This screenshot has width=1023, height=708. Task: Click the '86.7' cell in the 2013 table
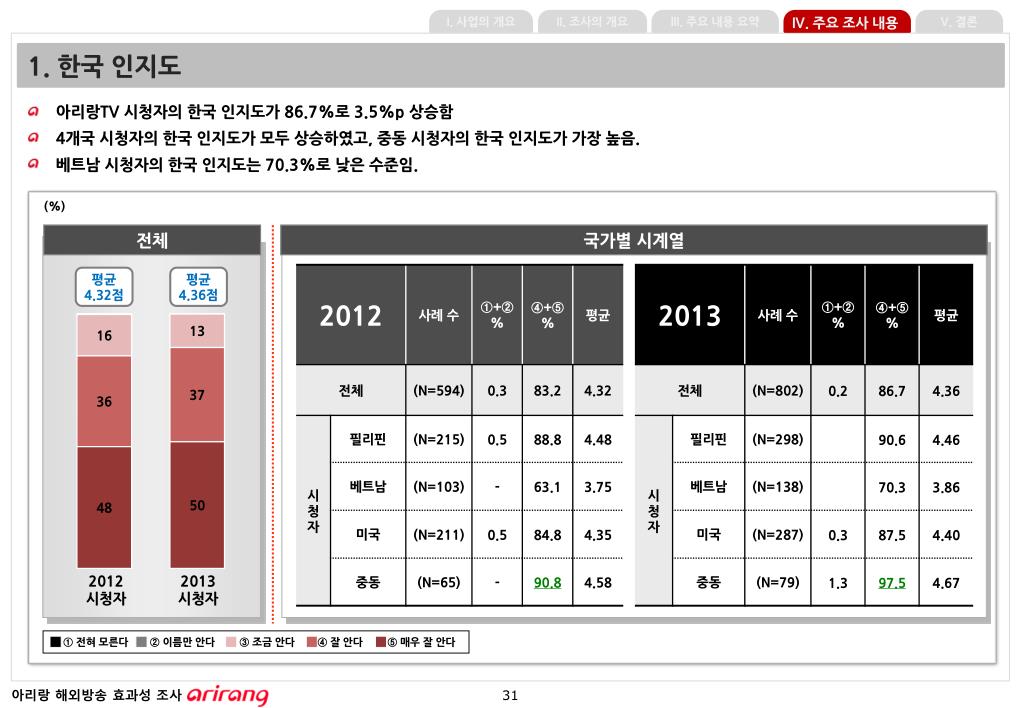(x=892, y=391)
